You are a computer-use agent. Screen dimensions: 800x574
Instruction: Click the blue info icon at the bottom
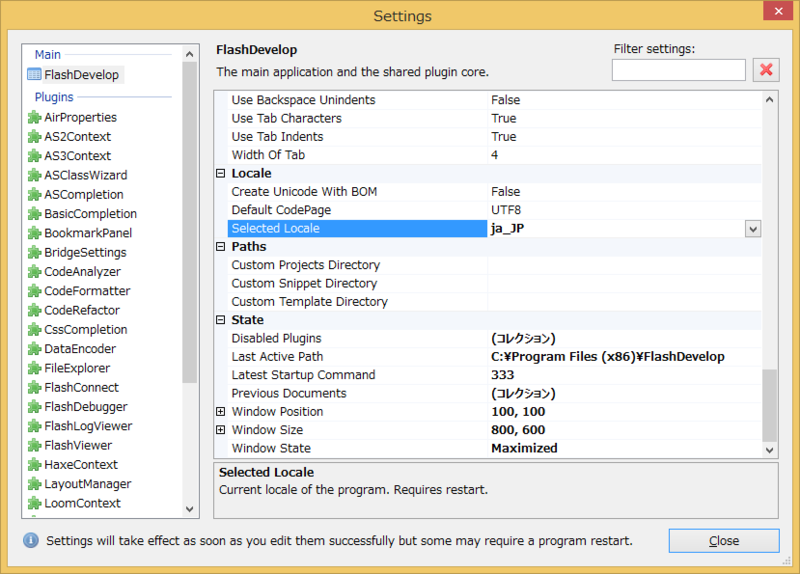click(31, 540)
